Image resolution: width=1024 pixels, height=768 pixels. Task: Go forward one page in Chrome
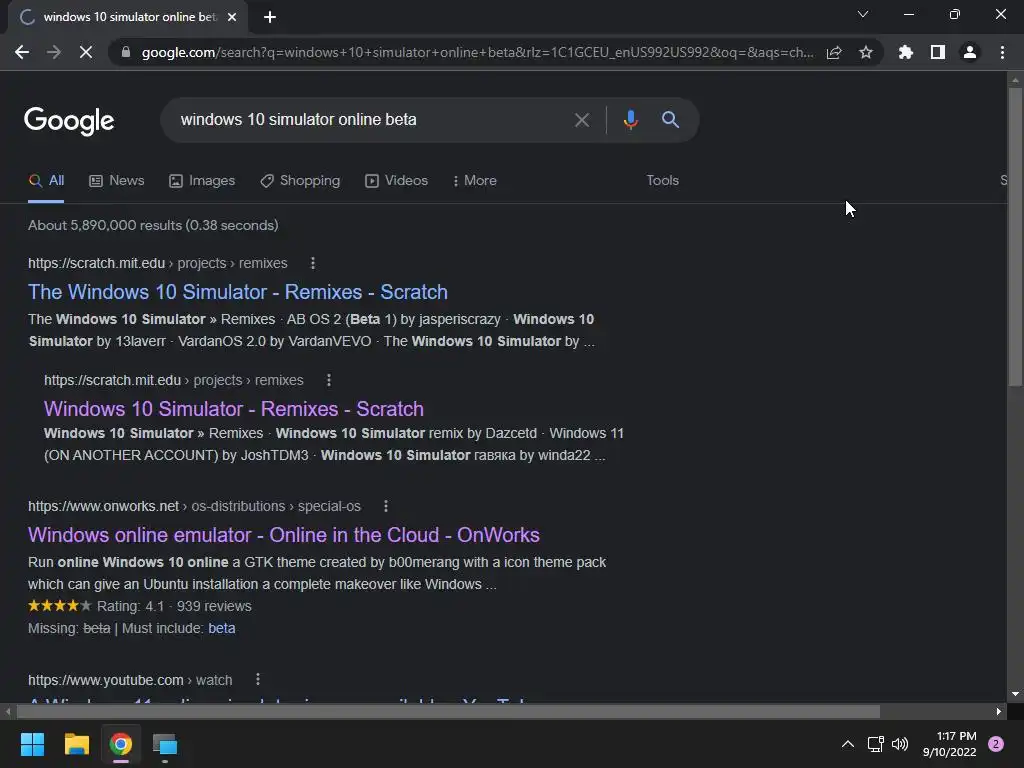(54, 52)
